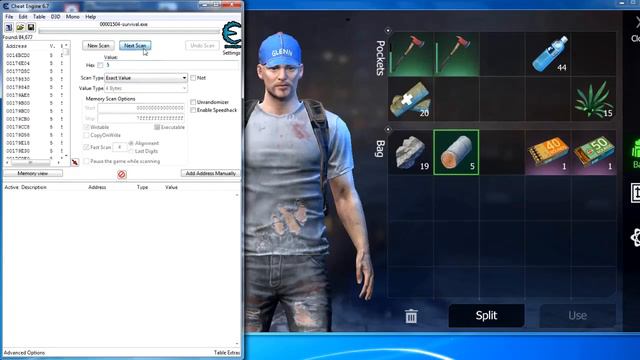Click the Pockets section collapse dot
Viewport: 640px width, 360px height.
[x=388, y=31]
